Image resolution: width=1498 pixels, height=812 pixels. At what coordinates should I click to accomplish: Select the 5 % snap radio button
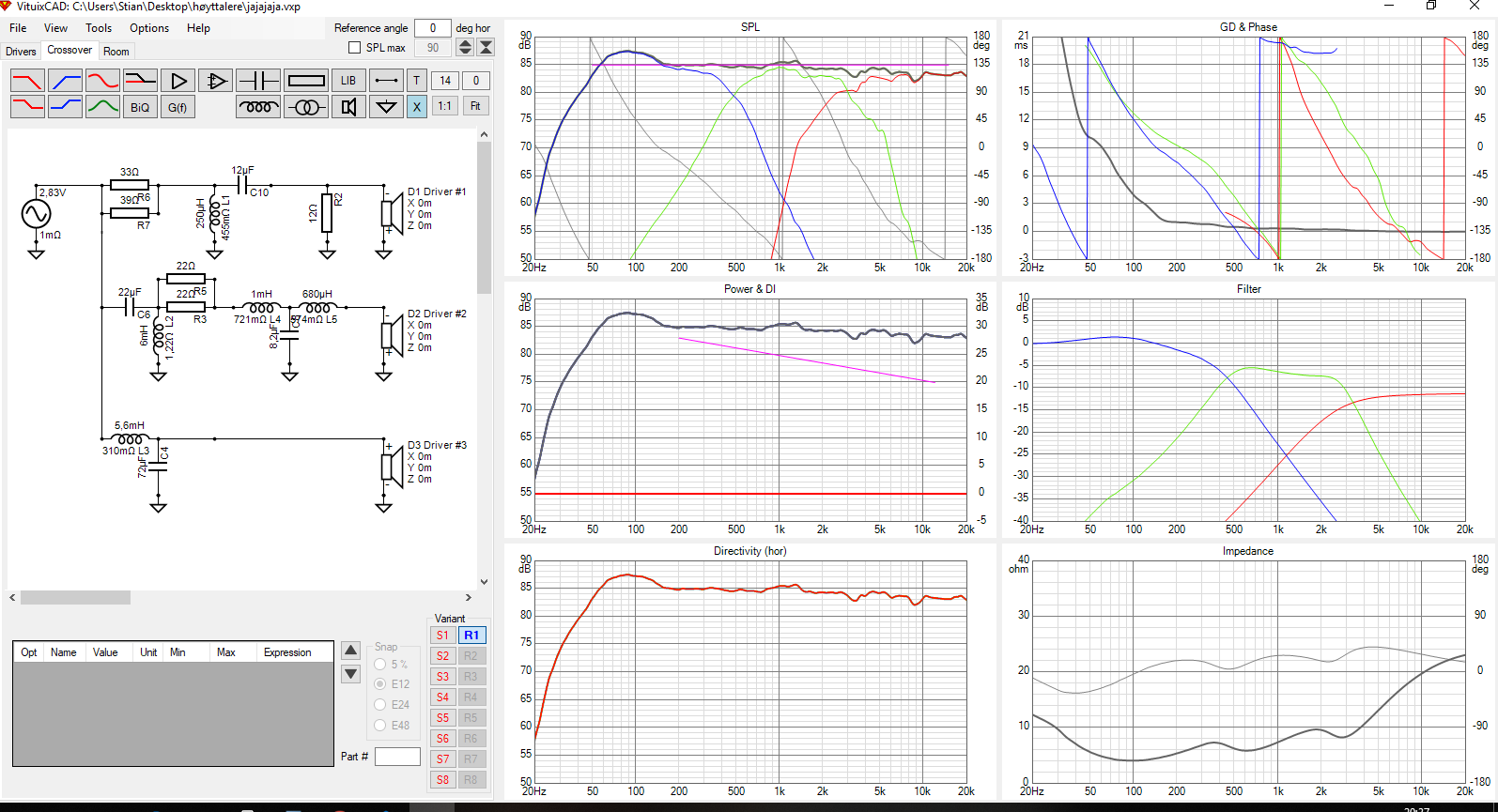(380, 664)
